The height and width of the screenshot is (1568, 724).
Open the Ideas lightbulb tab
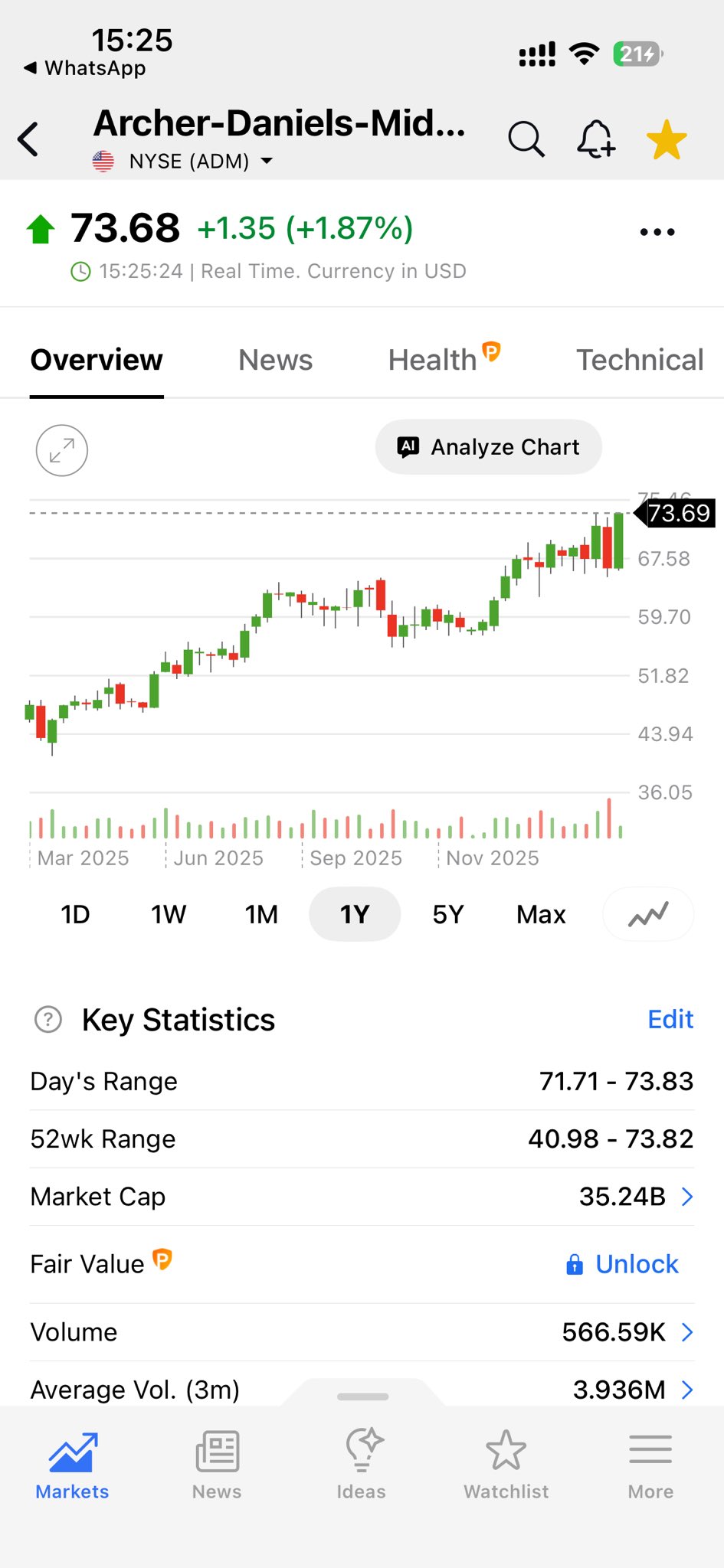(x=361, y=1463)
